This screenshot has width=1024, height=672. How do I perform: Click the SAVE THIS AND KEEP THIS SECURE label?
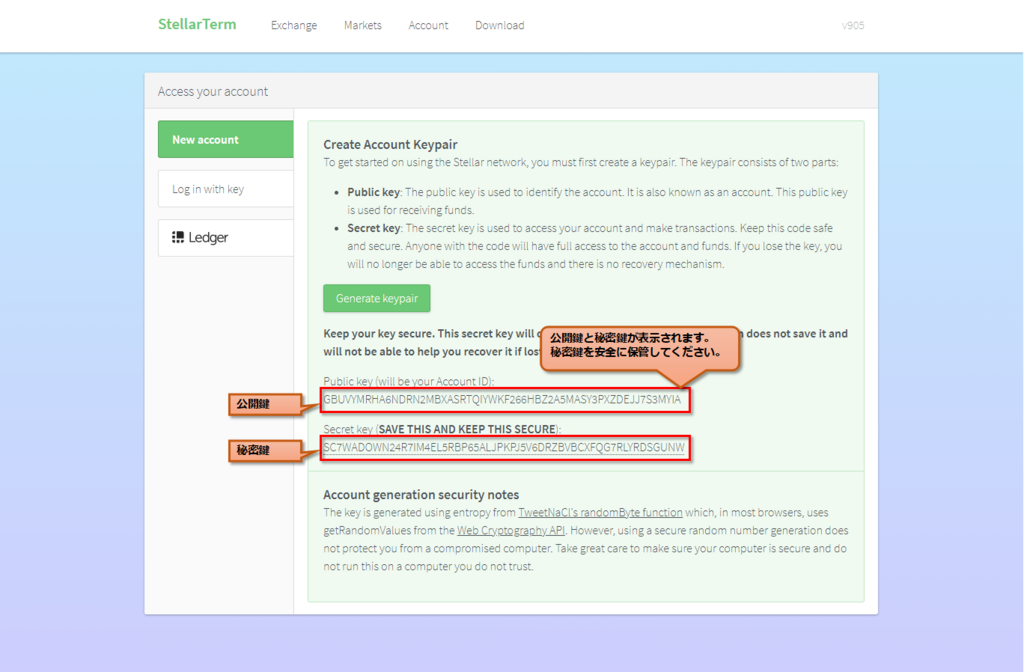coord(467,429)
